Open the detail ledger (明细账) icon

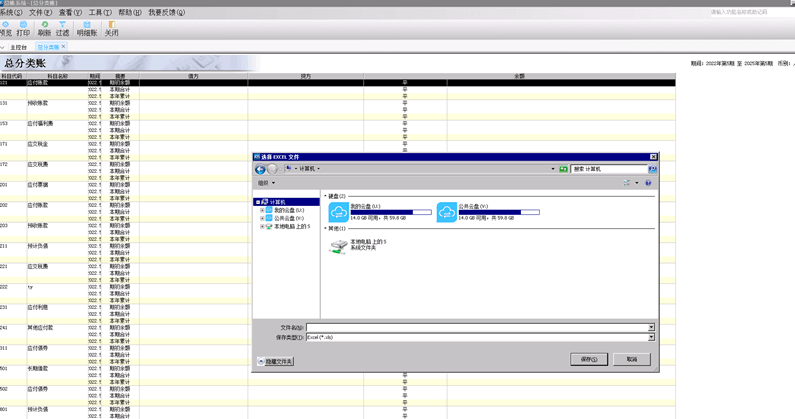click(x=87, y=27)
